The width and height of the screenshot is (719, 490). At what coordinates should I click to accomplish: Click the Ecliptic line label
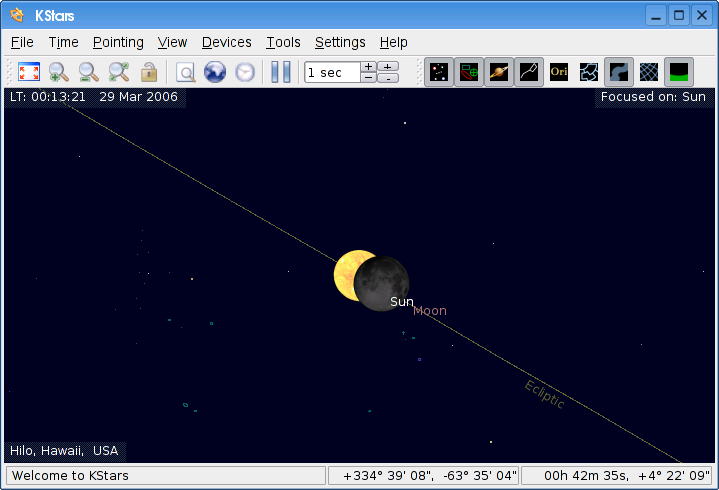click(x=545, y=394)
